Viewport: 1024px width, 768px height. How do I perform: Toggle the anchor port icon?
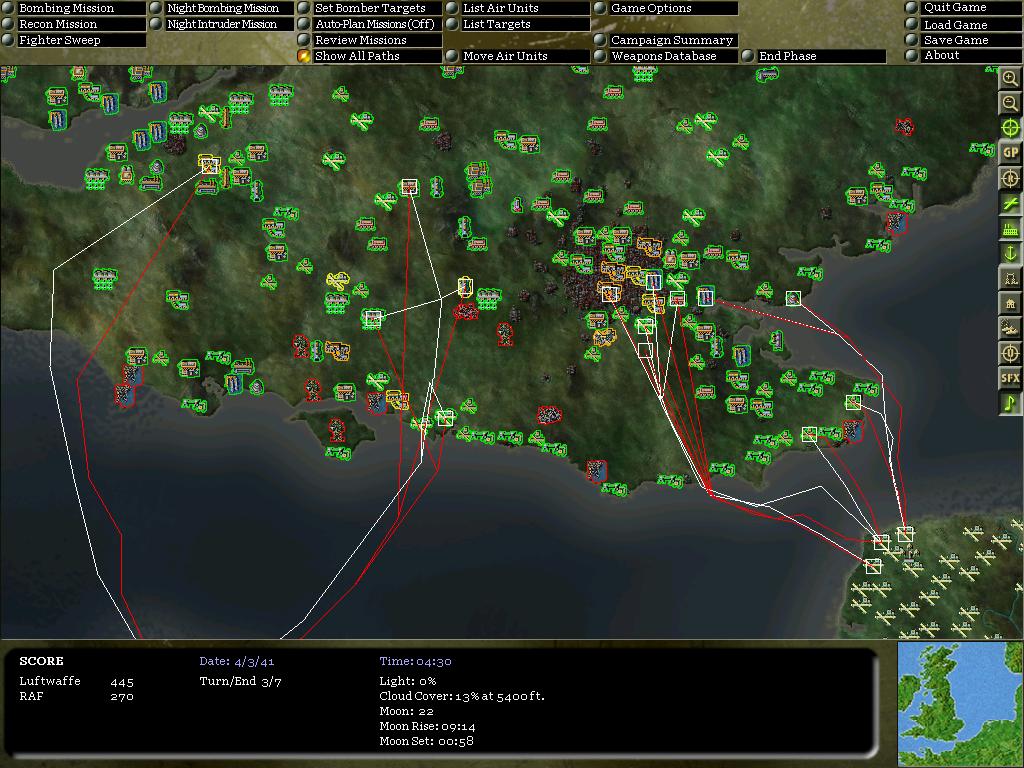pos(1010,253)
